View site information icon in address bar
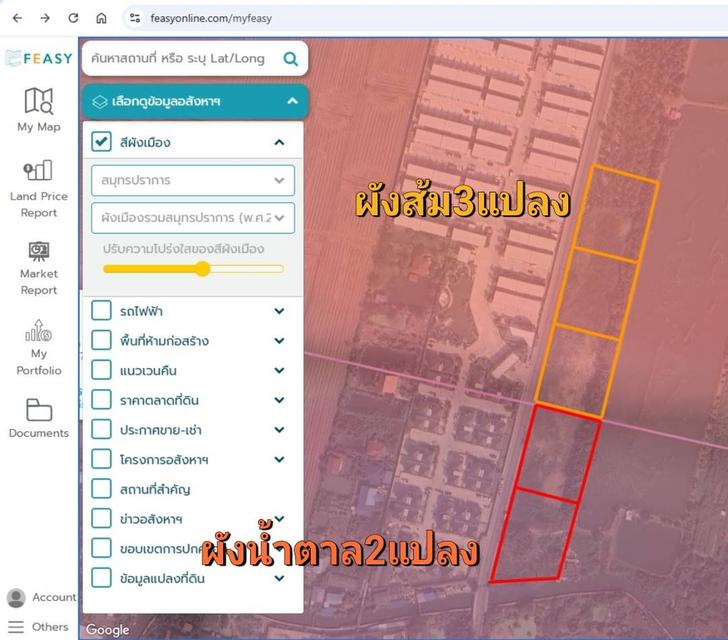This screenshot has height=640, width=728. pyautogui.click(x=135, y=18)
